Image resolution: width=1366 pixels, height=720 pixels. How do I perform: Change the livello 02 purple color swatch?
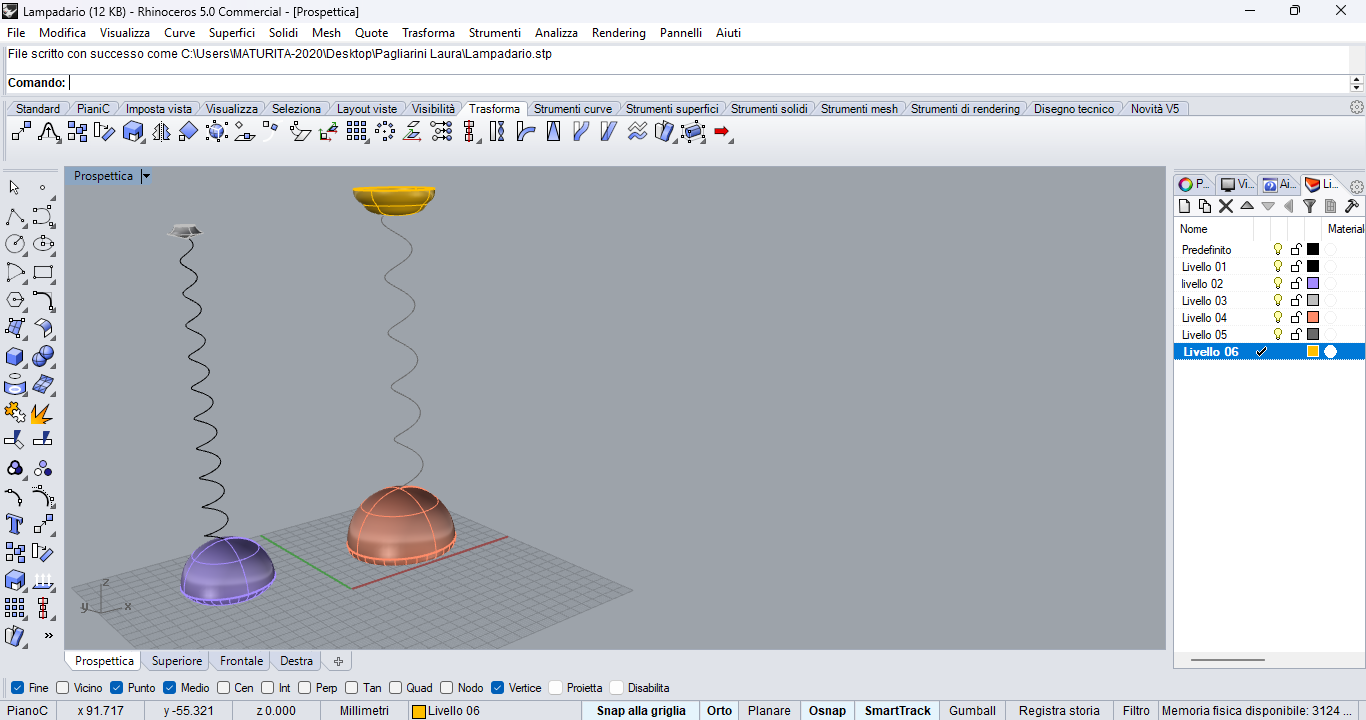(x=1313, y=284)
